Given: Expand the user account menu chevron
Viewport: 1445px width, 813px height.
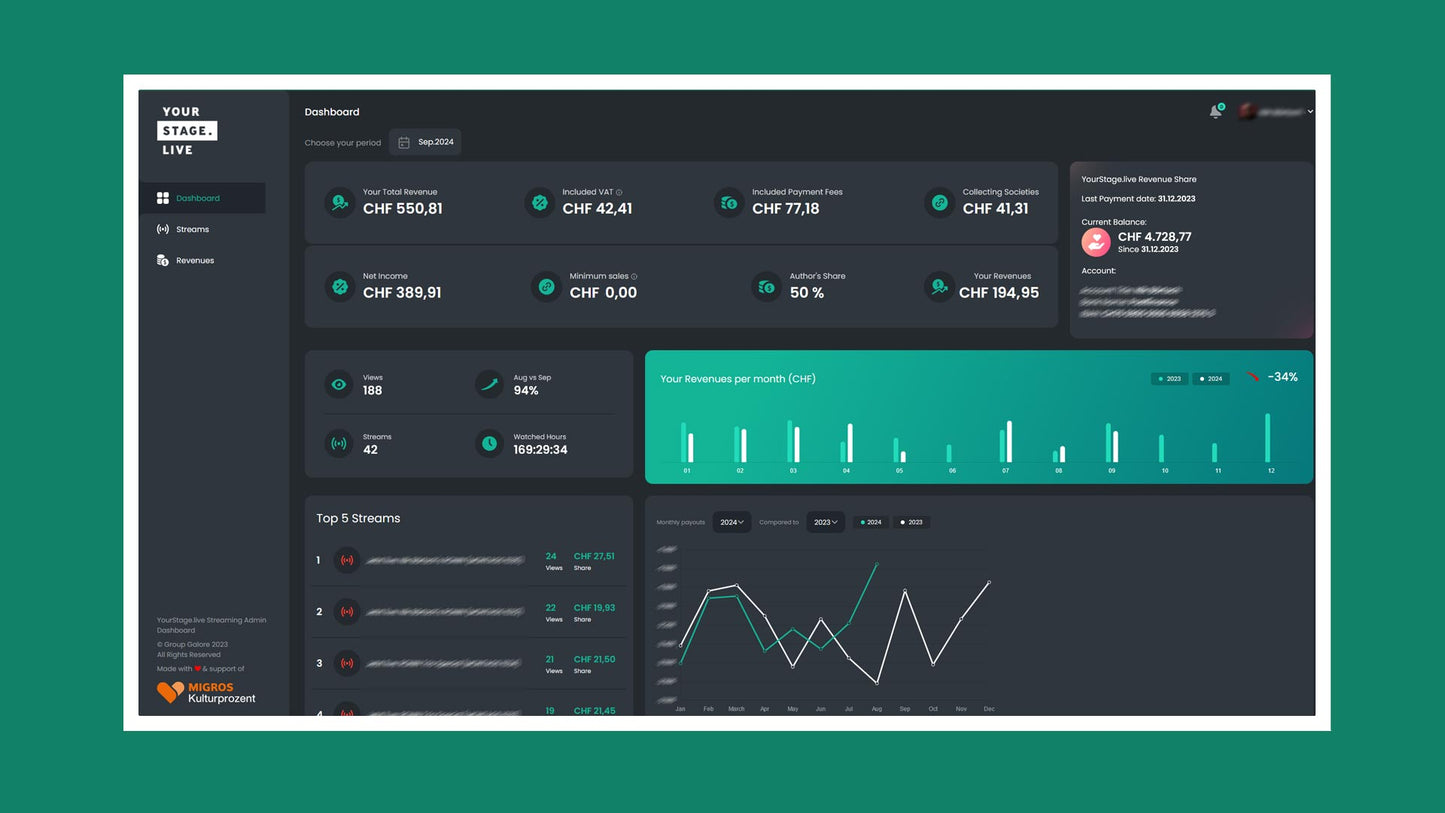Looking at the screenshot, I should coord(1310,112).
